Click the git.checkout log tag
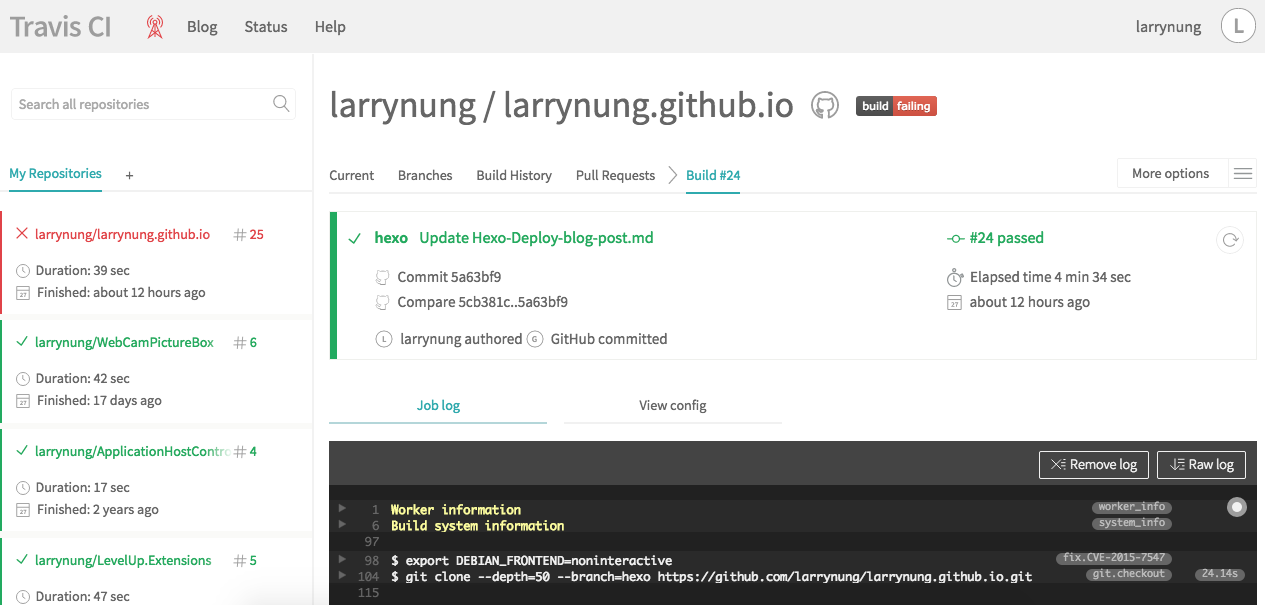Screen dimensions: 1265x605 (x=1127, y=574)
